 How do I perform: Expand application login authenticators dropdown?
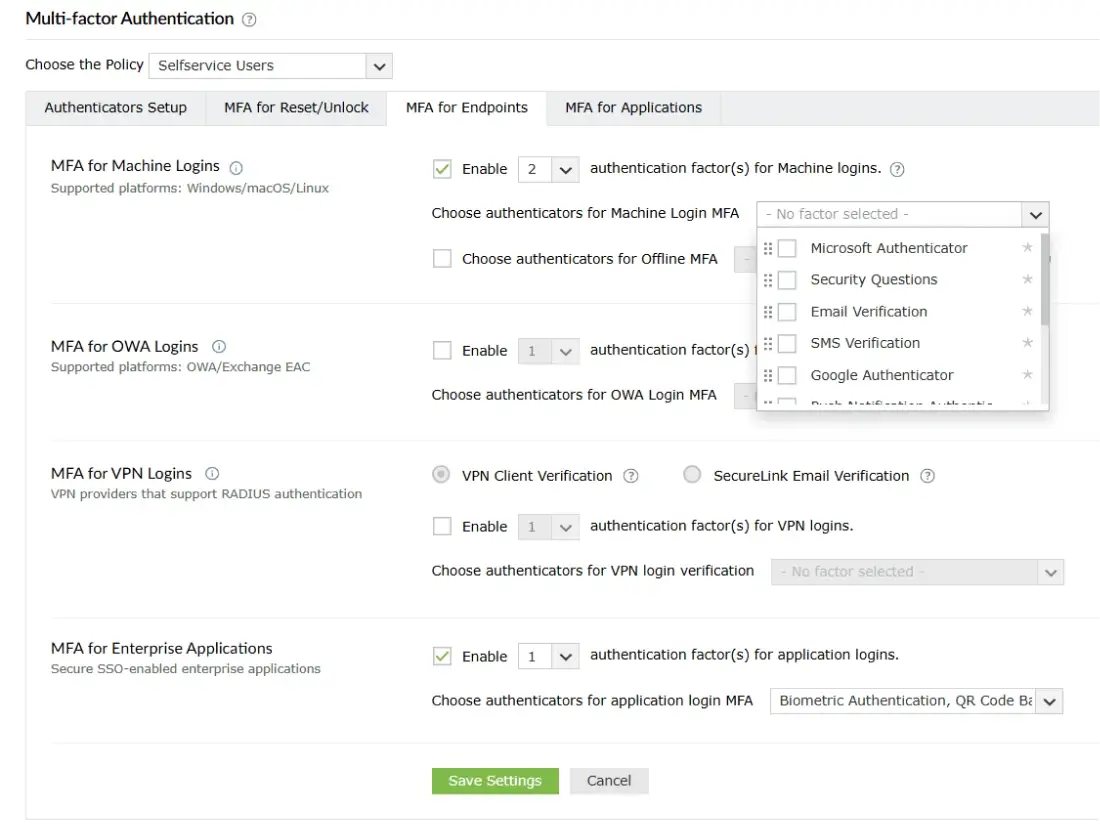coord(1049,702)
